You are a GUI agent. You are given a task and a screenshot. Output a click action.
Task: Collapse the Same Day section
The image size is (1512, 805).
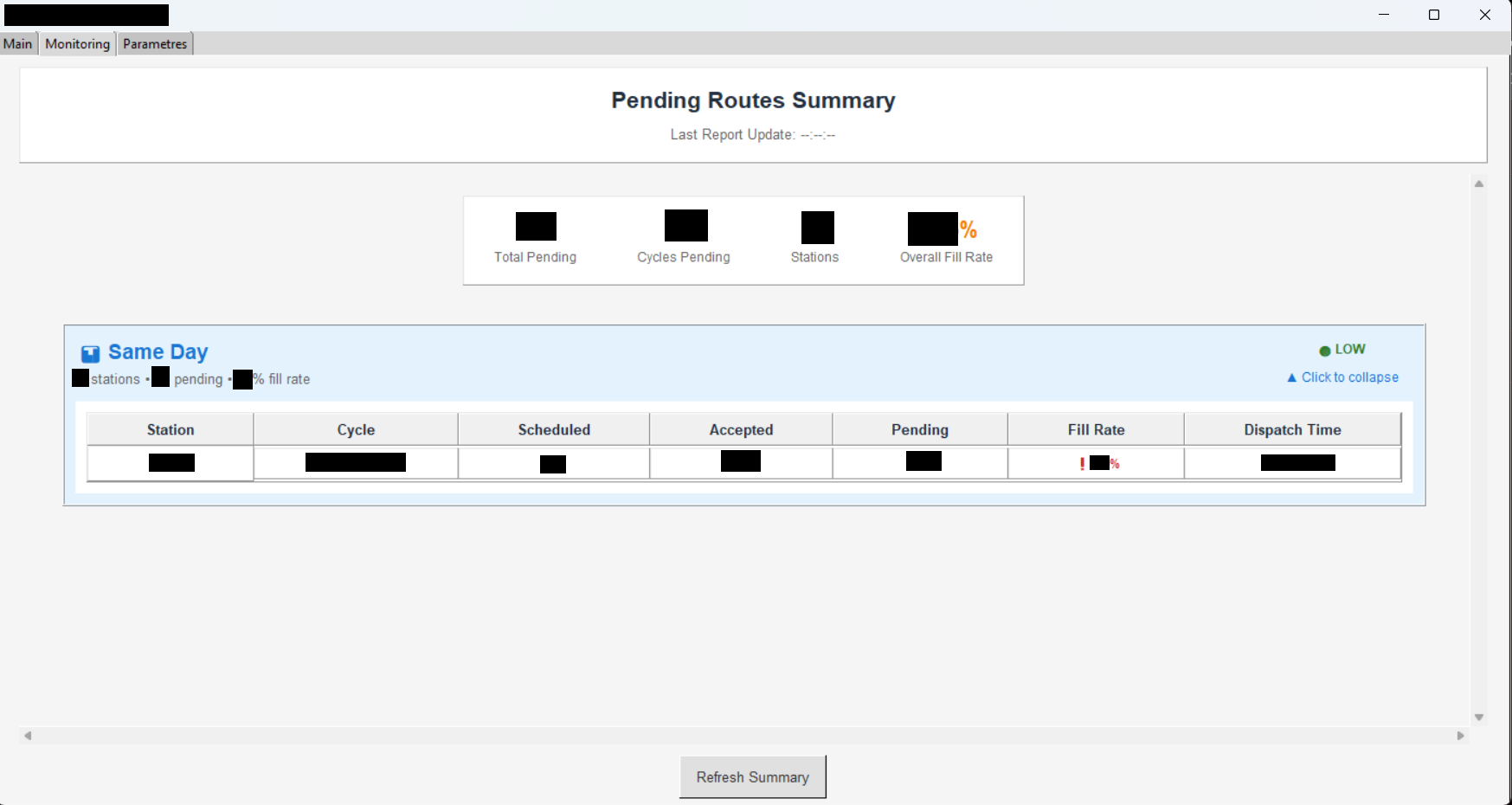1342,377
